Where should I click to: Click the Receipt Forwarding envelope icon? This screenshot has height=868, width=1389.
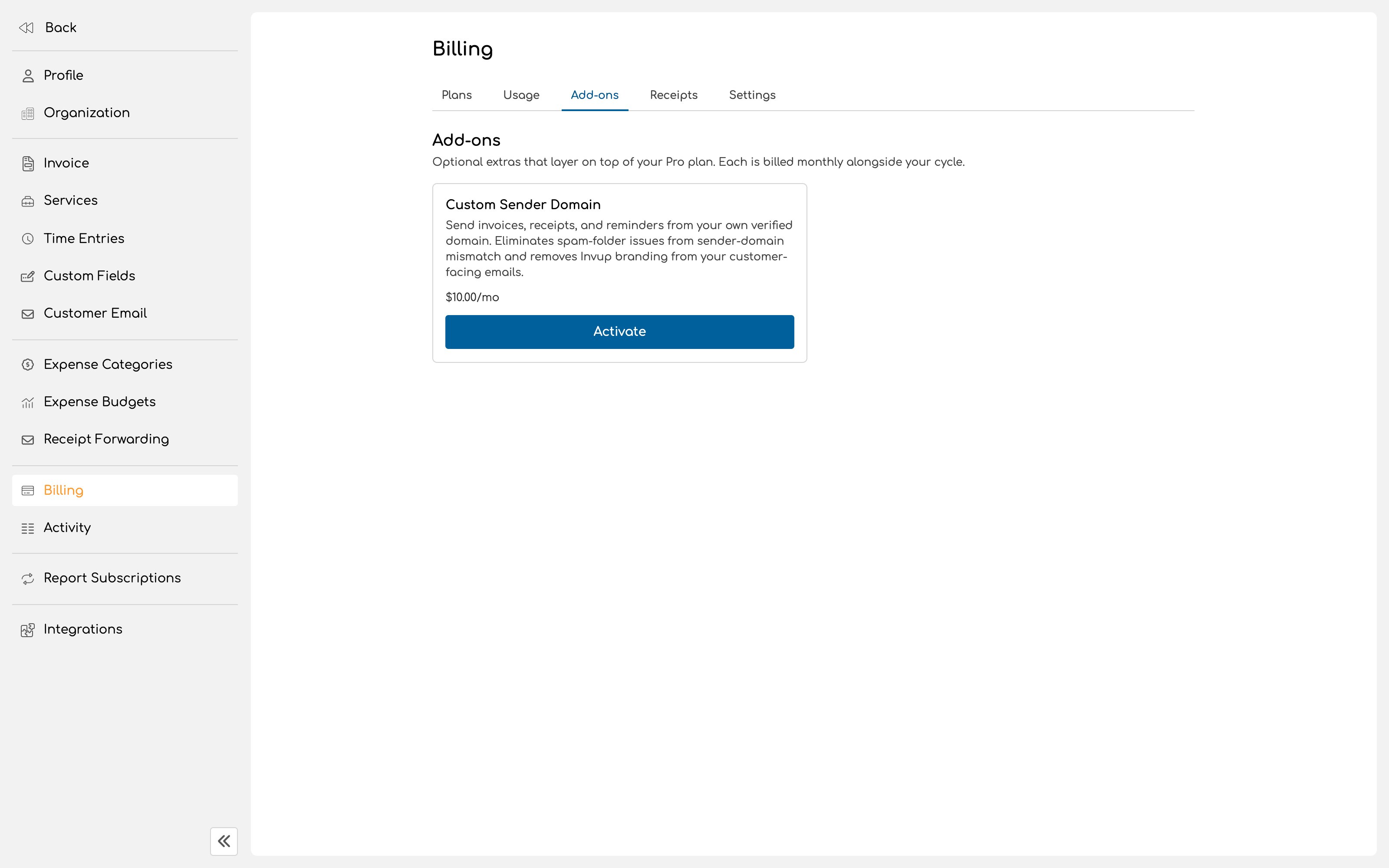pos(27,440)
